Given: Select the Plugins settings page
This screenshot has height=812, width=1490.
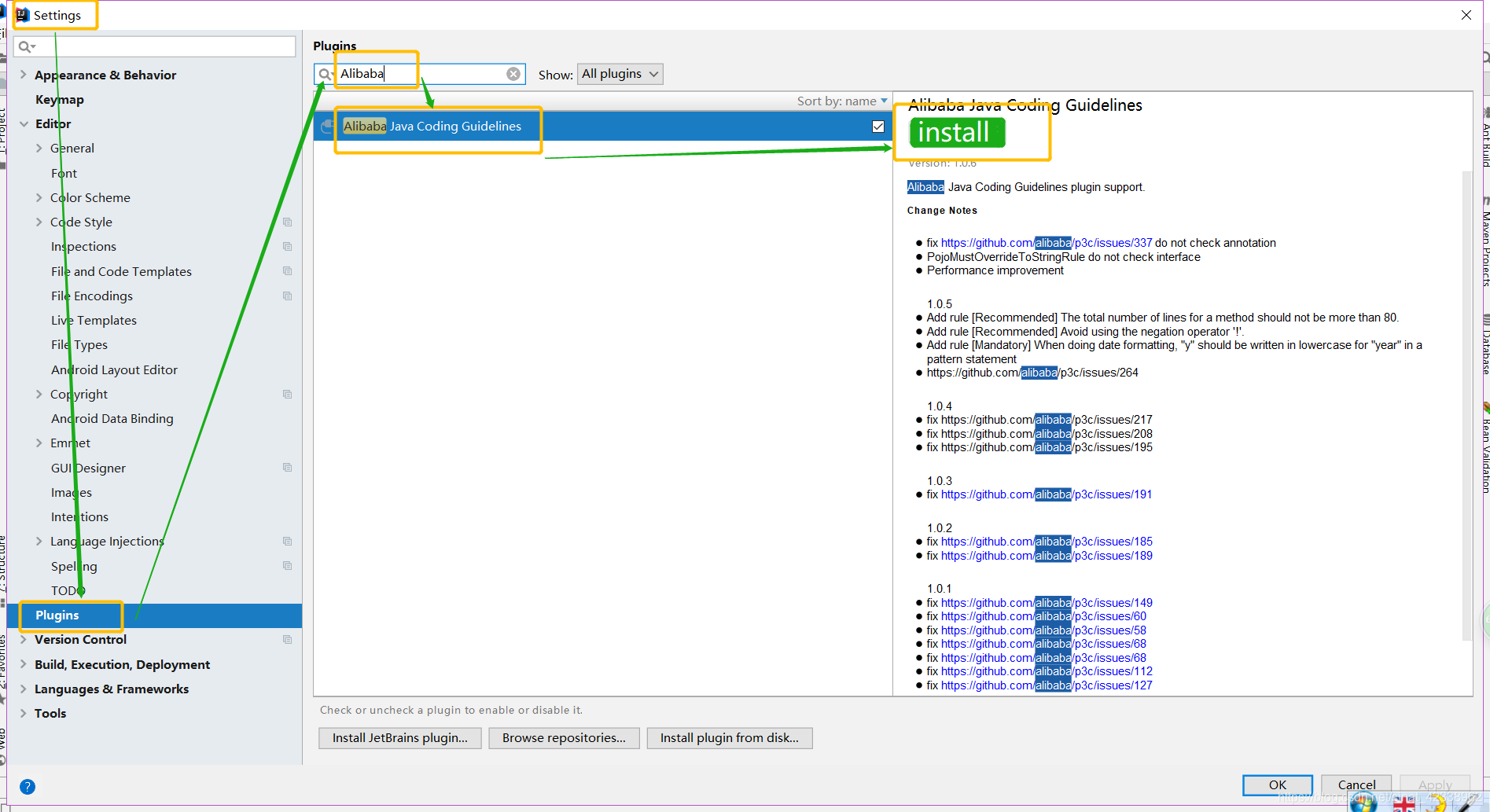Looking at the screenshot, I should pyautogui.click(x=155, y=615).
